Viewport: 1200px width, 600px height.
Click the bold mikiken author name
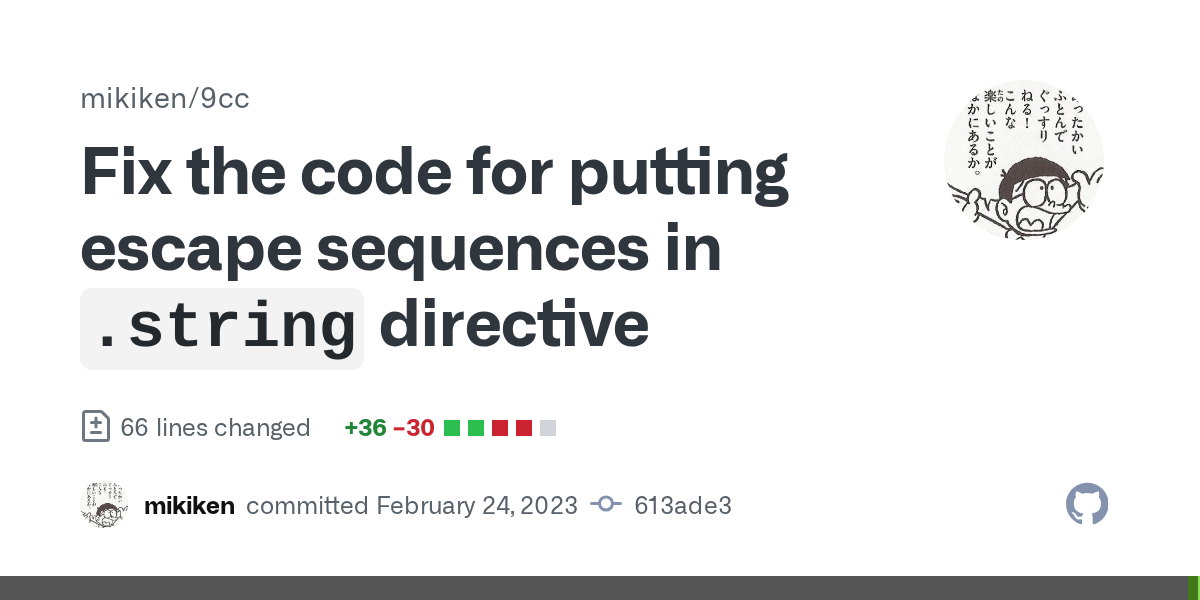[189, 505]
